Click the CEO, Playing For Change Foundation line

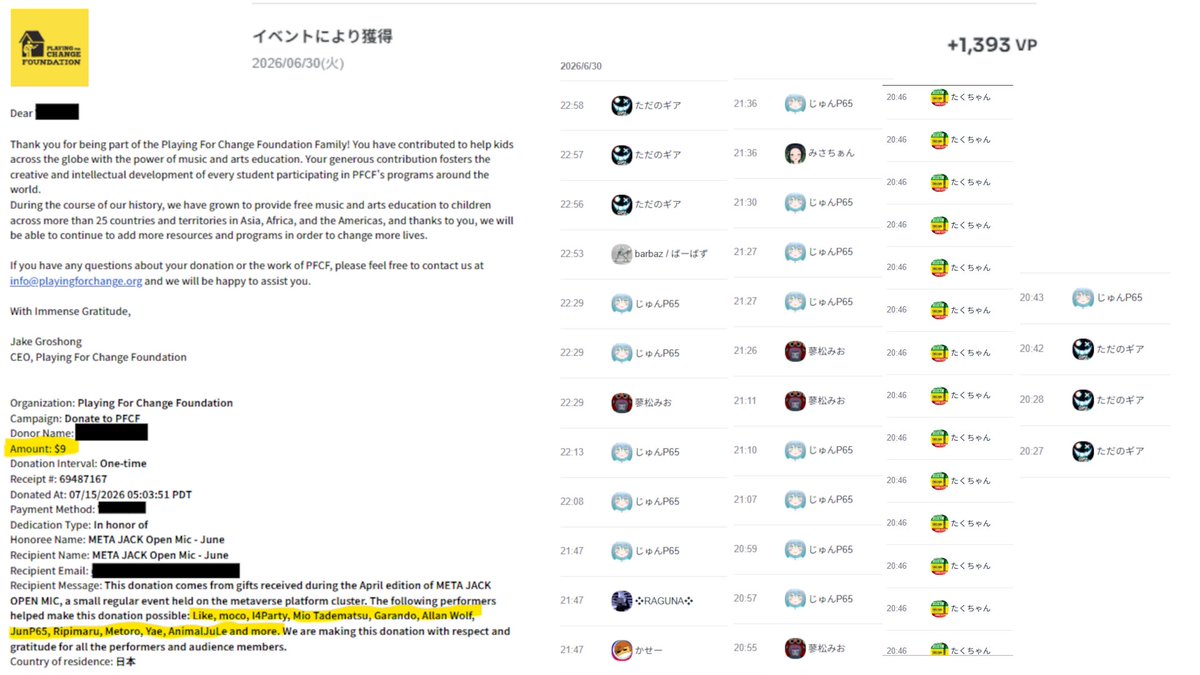(98, 357)
